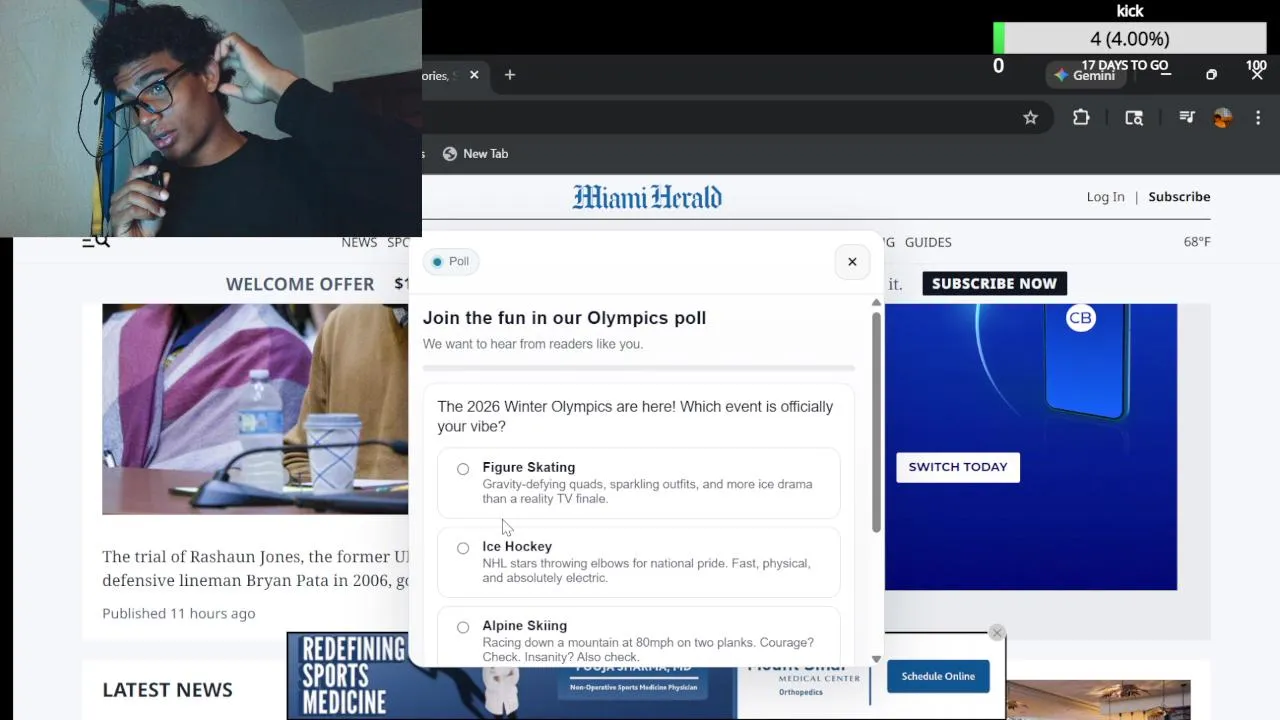Image resolution: width=1280 pixels, height=720 pixels.
Task: Click the kick goal progress bar
Action: 1130,39
